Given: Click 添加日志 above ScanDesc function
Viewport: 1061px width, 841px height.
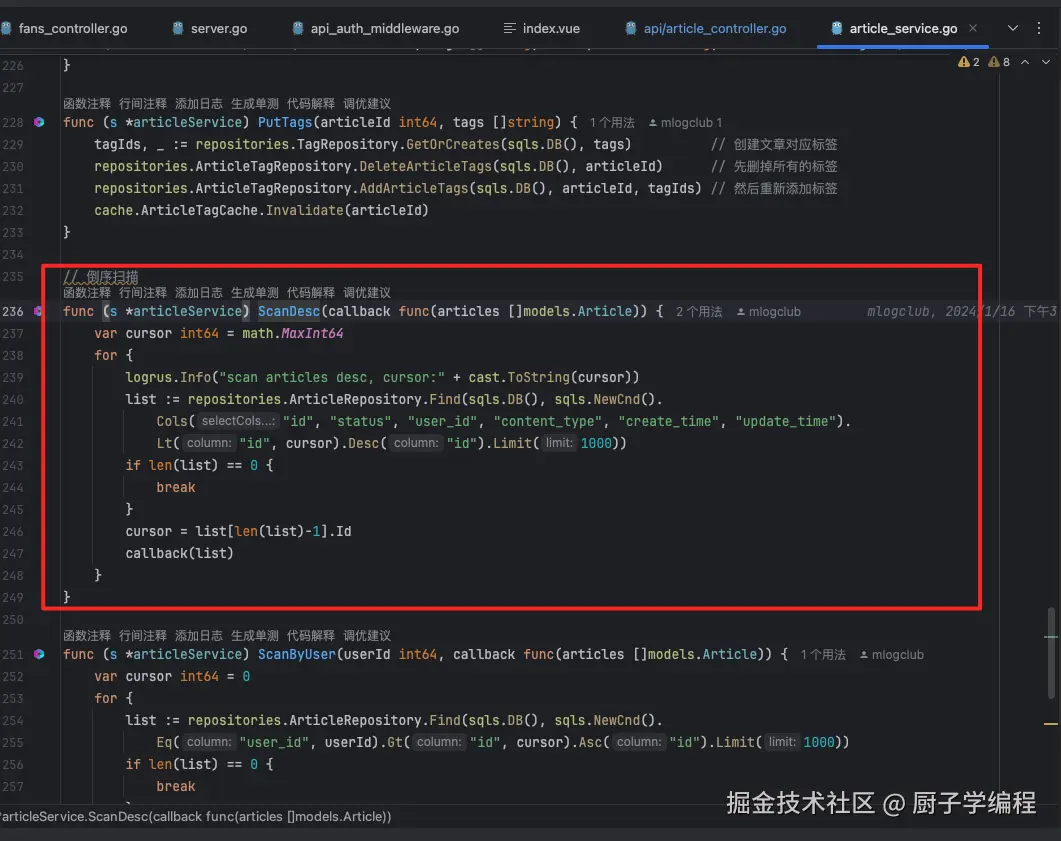Looking at the screenshot, I should pyautogui.click(x=198, y=293).
